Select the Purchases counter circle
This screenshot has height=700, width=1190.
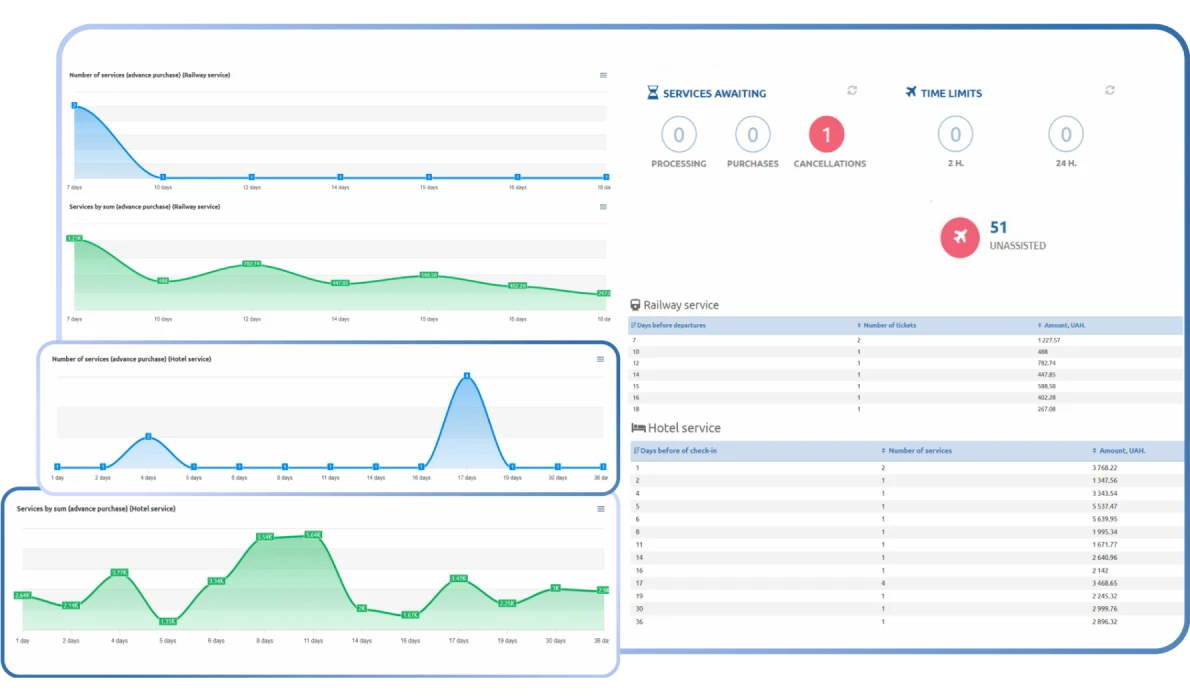tap(752, 134)
